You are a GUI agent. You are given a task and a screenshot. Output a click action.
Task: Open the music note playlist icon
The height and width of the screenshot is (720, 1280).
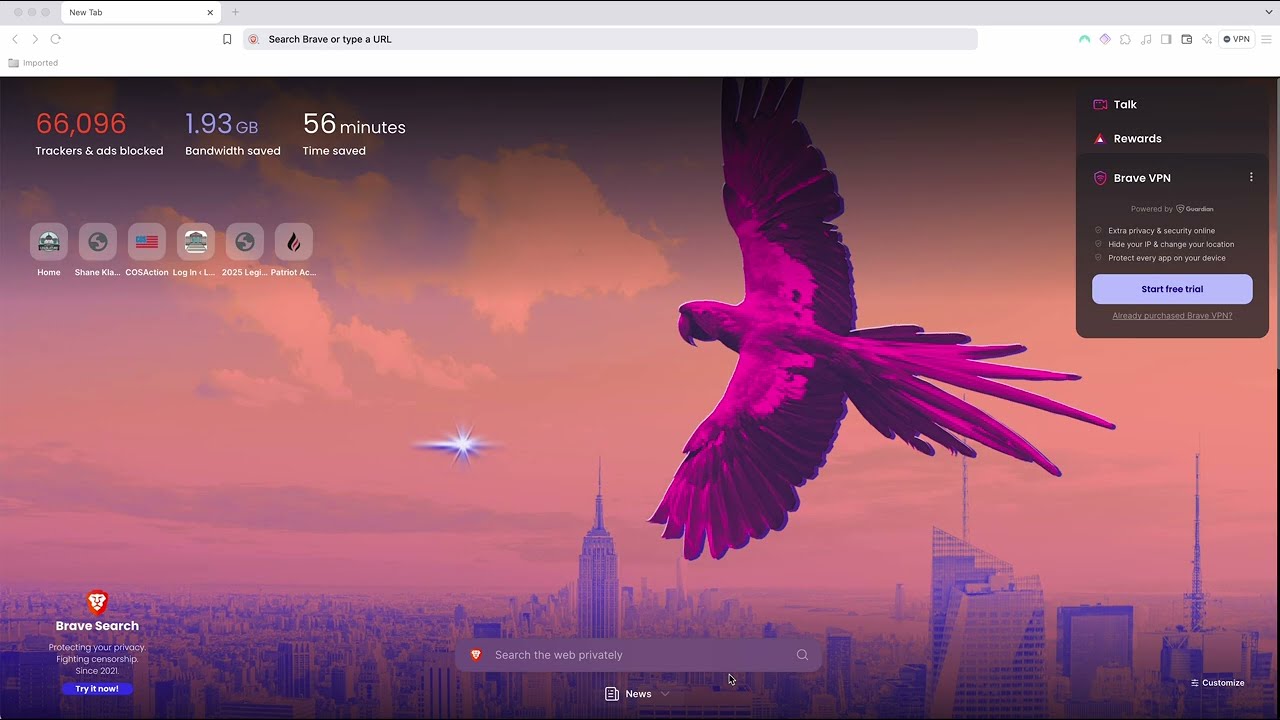click(x=1146, y=39)
